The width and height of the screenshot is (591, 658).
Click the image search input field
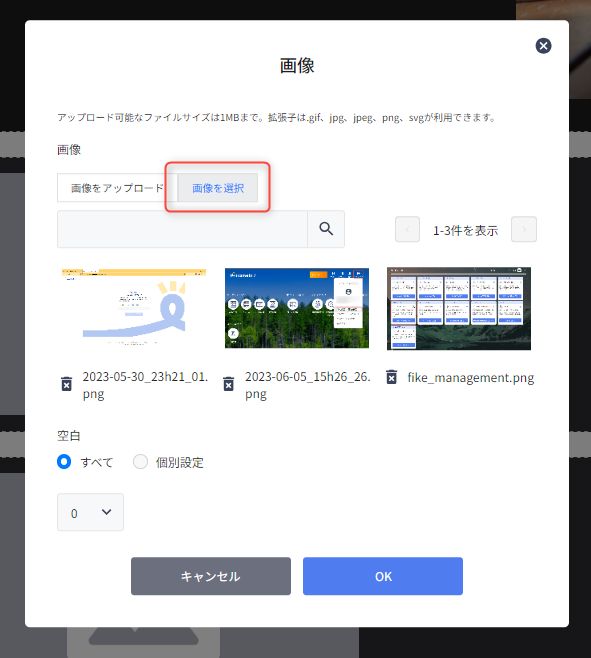point(182,229)
